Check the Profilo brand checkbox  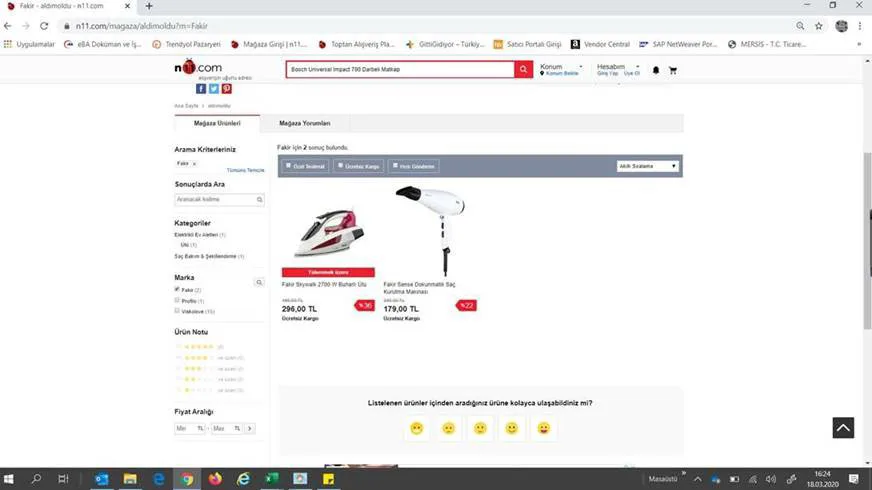pyautogui.click(x=177, y=300)
